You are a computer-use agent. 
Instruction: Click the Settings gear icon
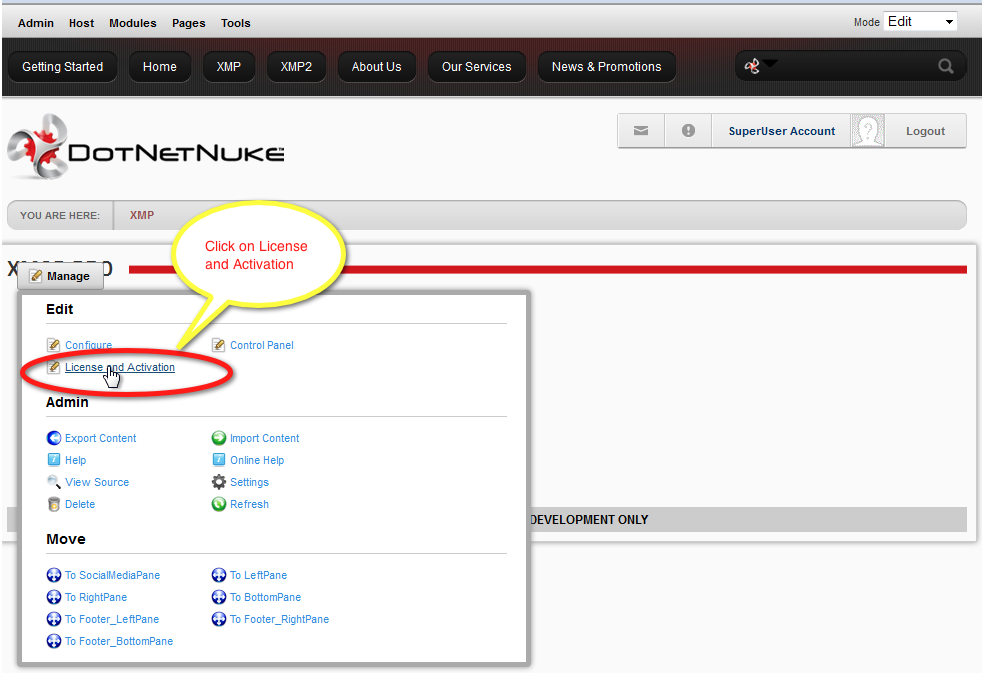click(x=219, y=481)
